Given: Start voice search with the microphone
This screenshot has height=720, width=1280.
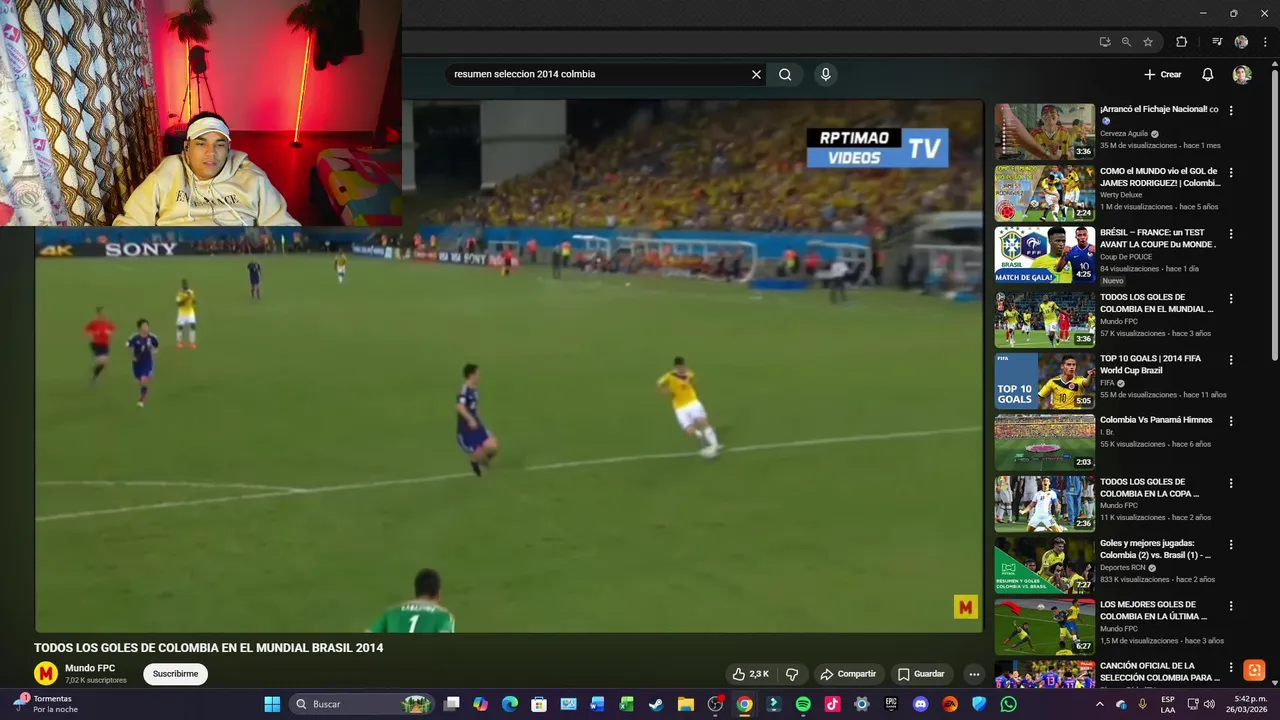Looking at the screenshot, I should [x=825, y=74].
